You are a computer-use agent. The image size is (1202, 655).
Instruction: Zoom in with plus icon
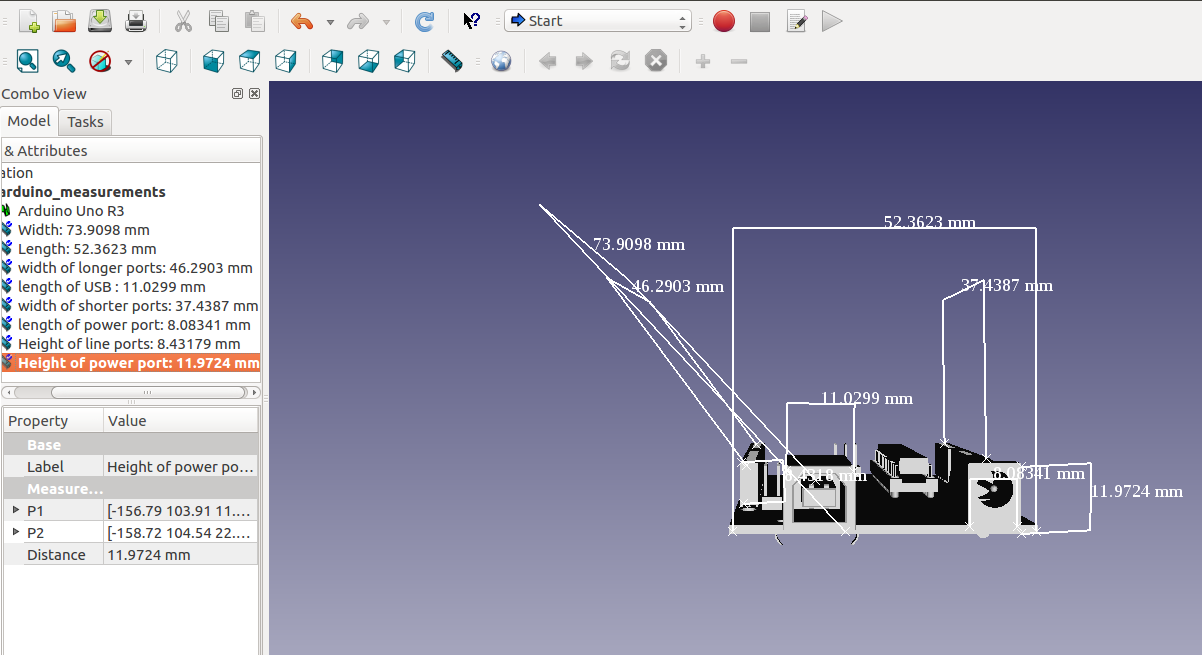coord(703,61)
